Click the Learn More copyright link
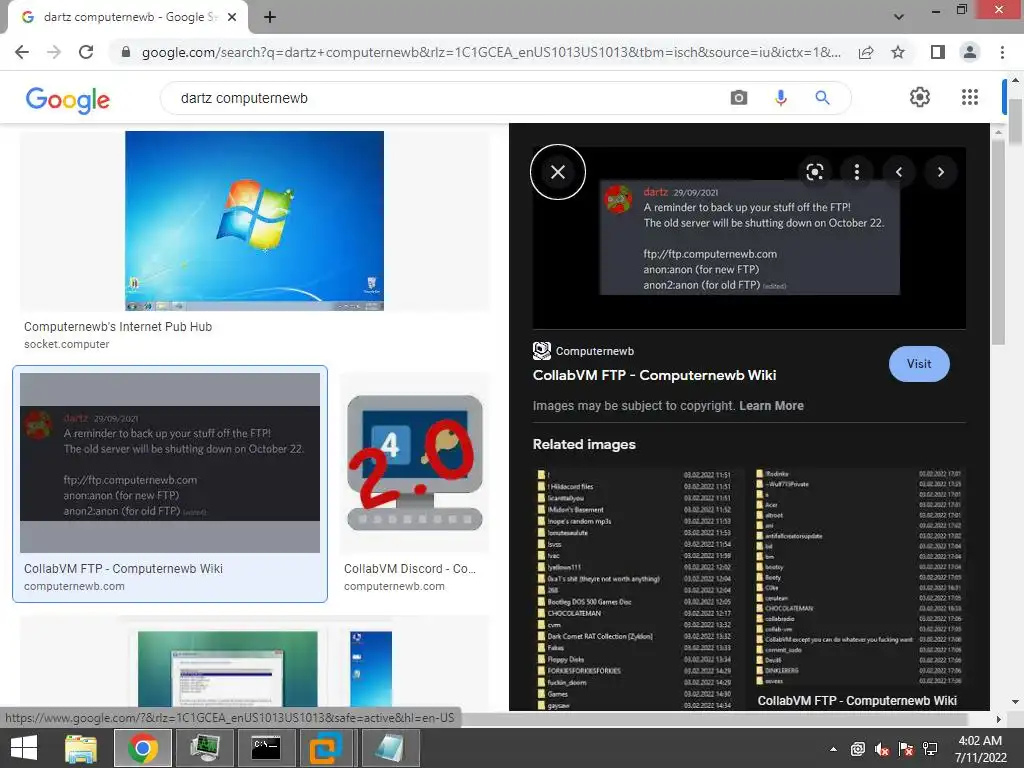Viewport: 1024px width, 768px height. pyautogui.click(x=771, y=406)
